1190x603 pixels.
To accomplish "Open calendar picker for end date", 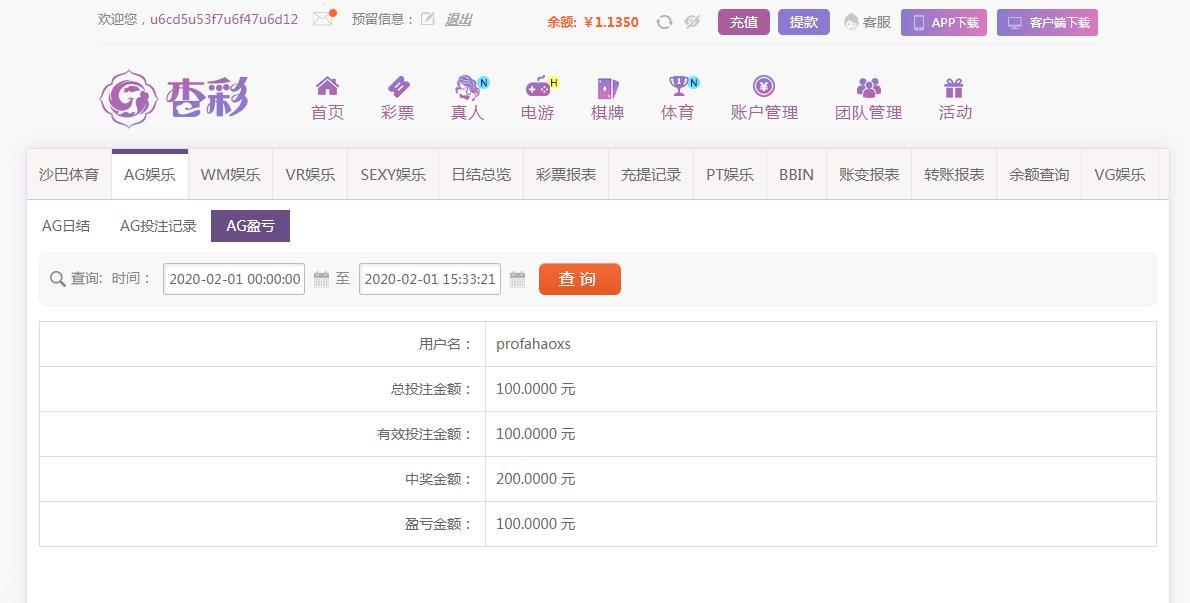I will tap(518, 279).
